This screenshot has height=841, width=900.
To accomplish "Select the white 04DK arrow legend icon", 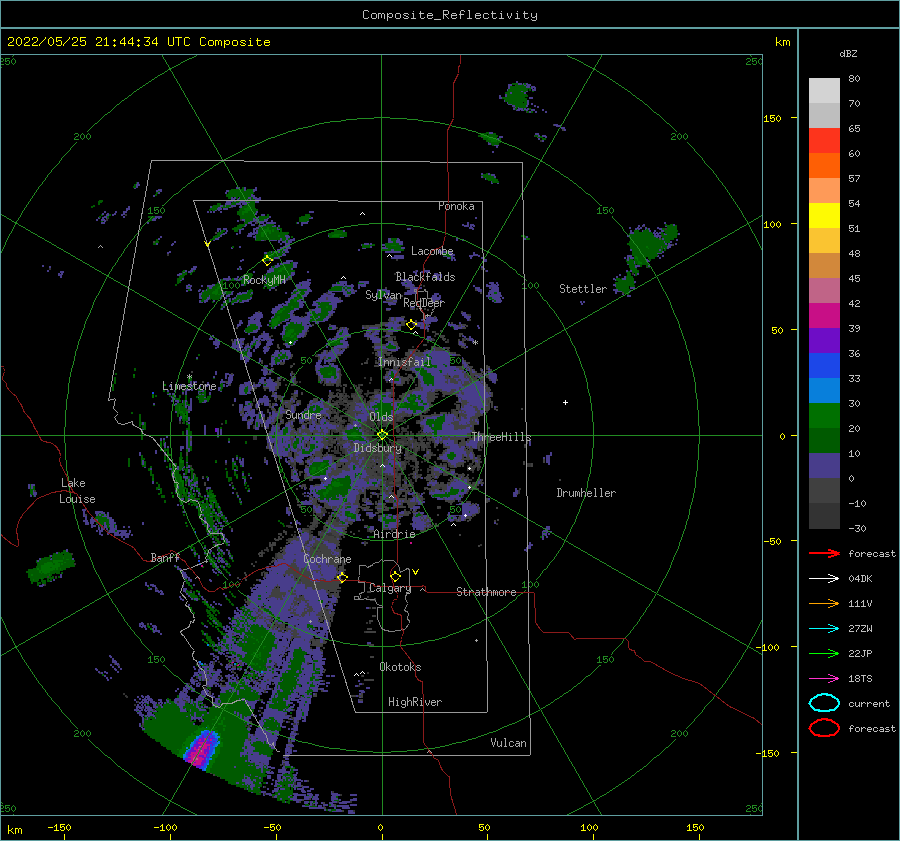I will [x=824, y=578].
